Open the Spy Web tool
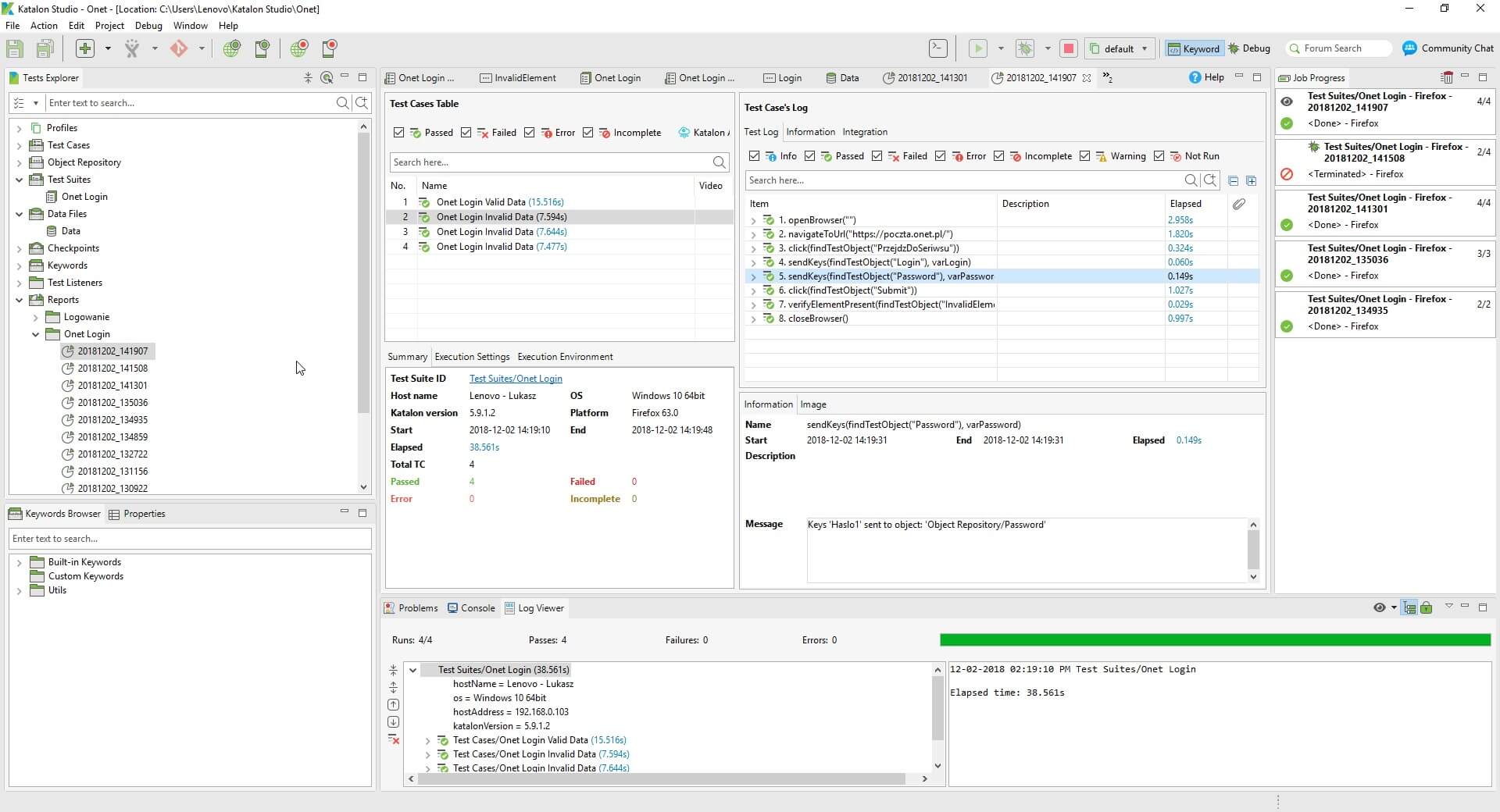The image size is (1500, 812). point(231,48)
